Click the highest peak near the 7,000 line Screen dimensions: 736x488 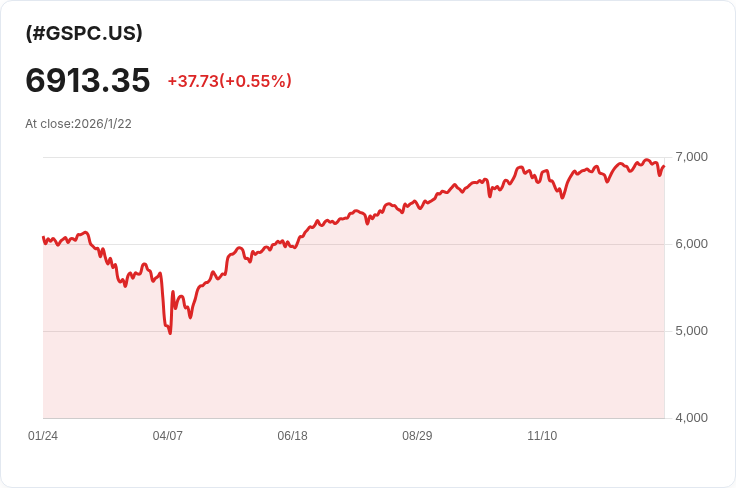[x=647, y=160]
